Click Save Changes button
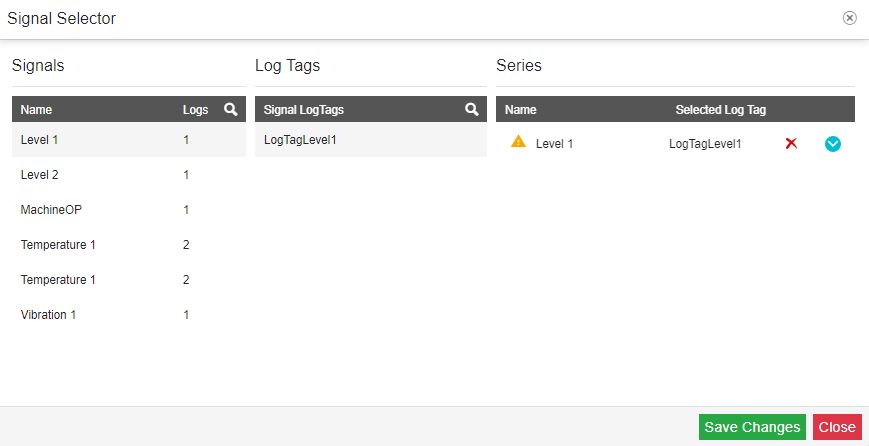 (x=752, y=427)
